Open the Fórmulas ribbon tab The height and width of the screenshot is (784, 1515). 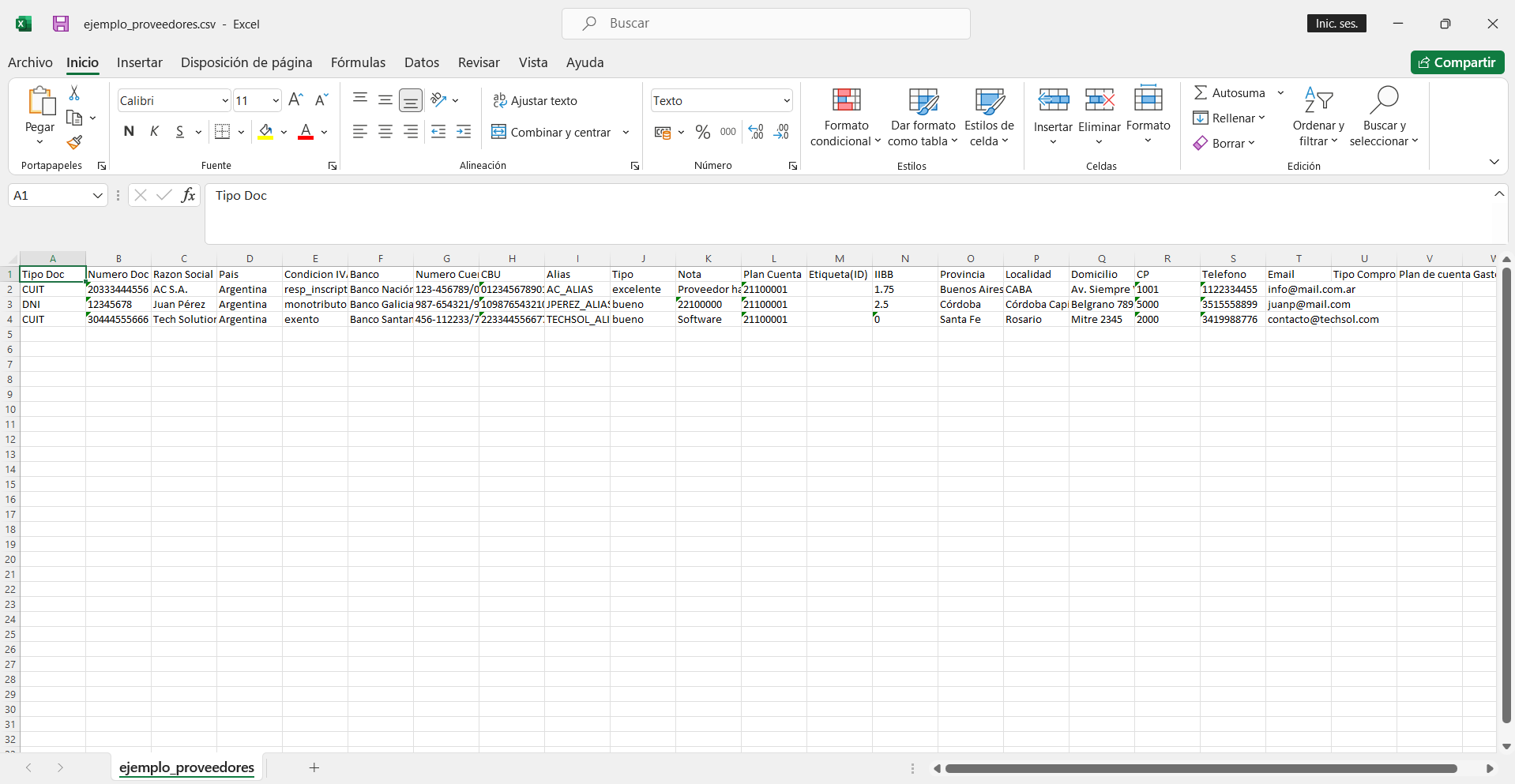(x=358, y=62)
